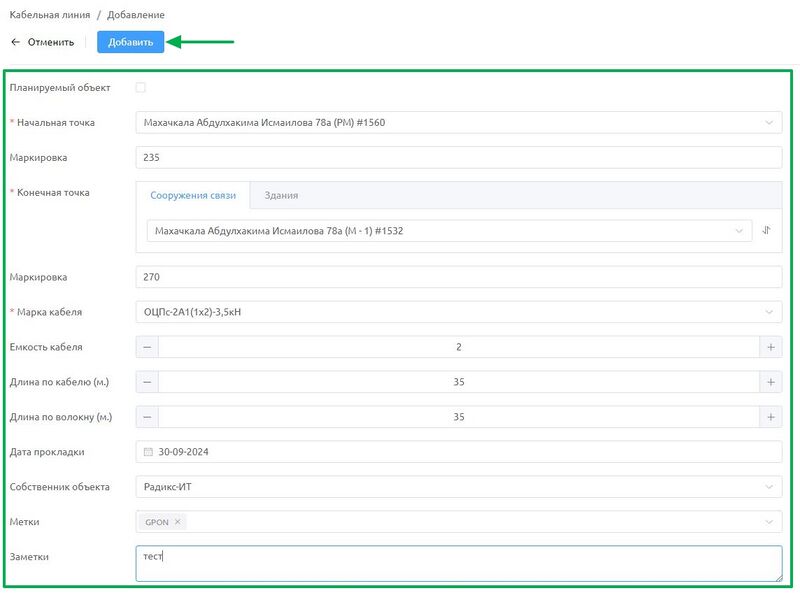The height and width of the screenshot is (593, 800).
Task: Switch to the Здания tab
Action: point(281,195)
